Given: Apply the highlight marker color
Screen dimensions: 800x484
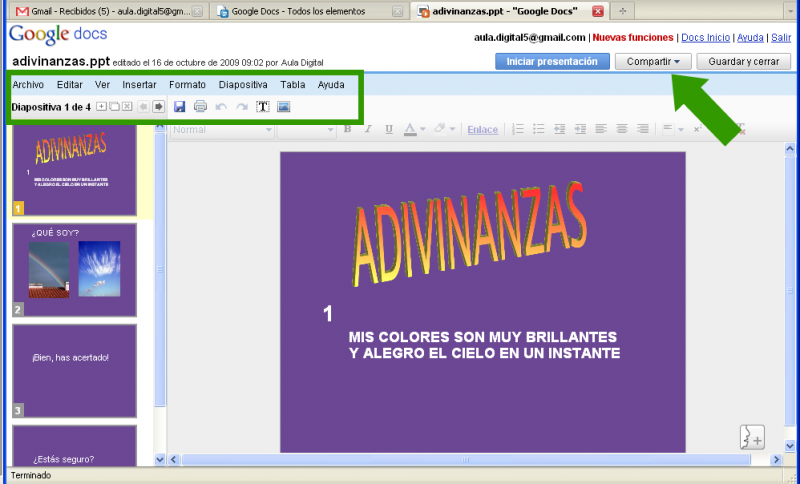Looking at the screenshot, I should tap(439, 129).
